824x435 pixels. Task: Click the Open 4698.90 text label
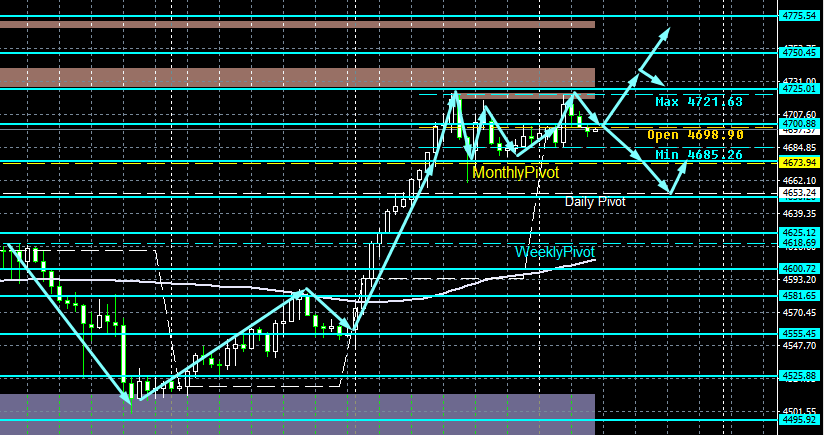coord(695,135)
